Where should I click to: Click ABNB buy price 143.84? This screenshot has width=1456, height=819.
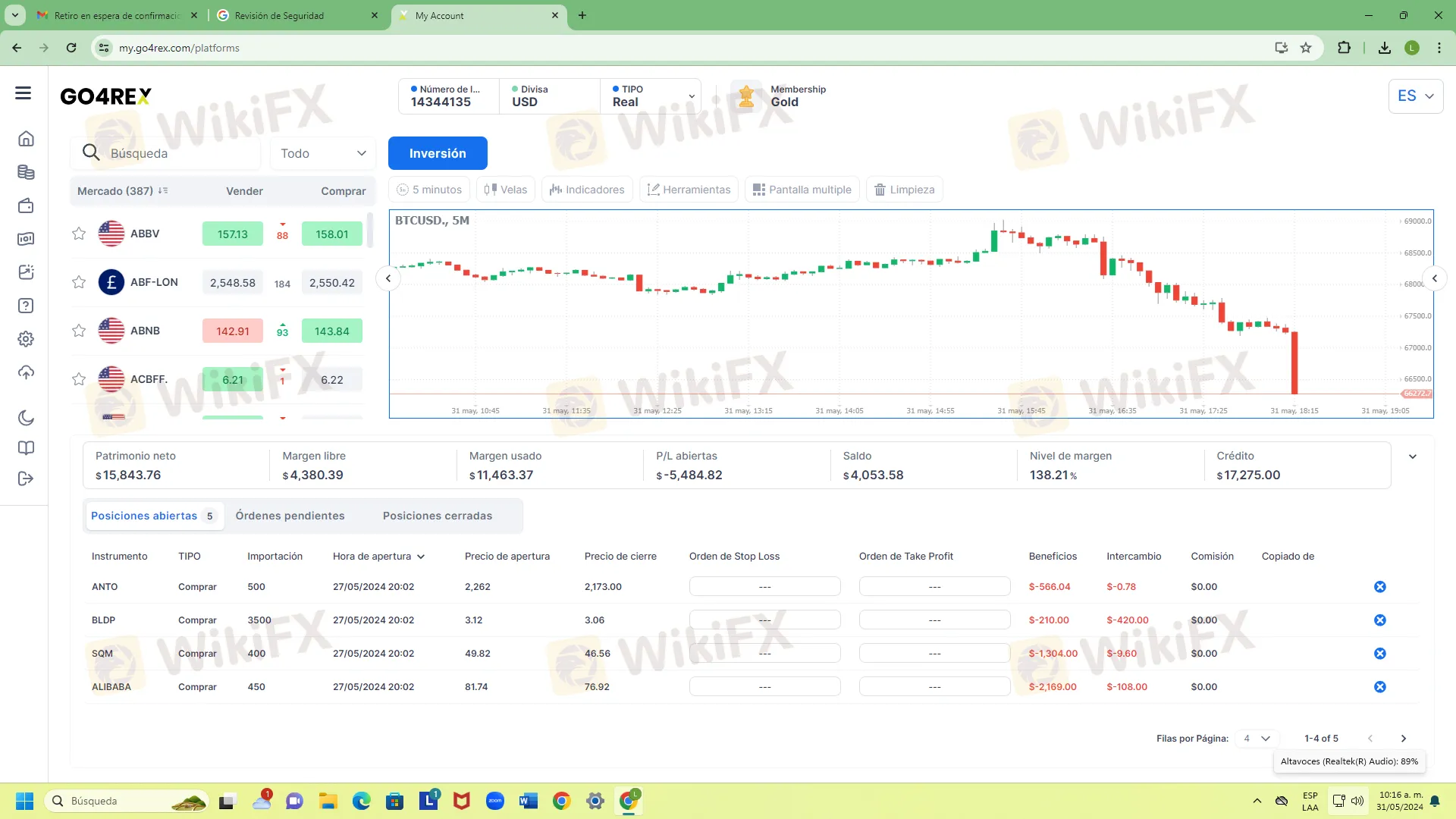(332, 331)
